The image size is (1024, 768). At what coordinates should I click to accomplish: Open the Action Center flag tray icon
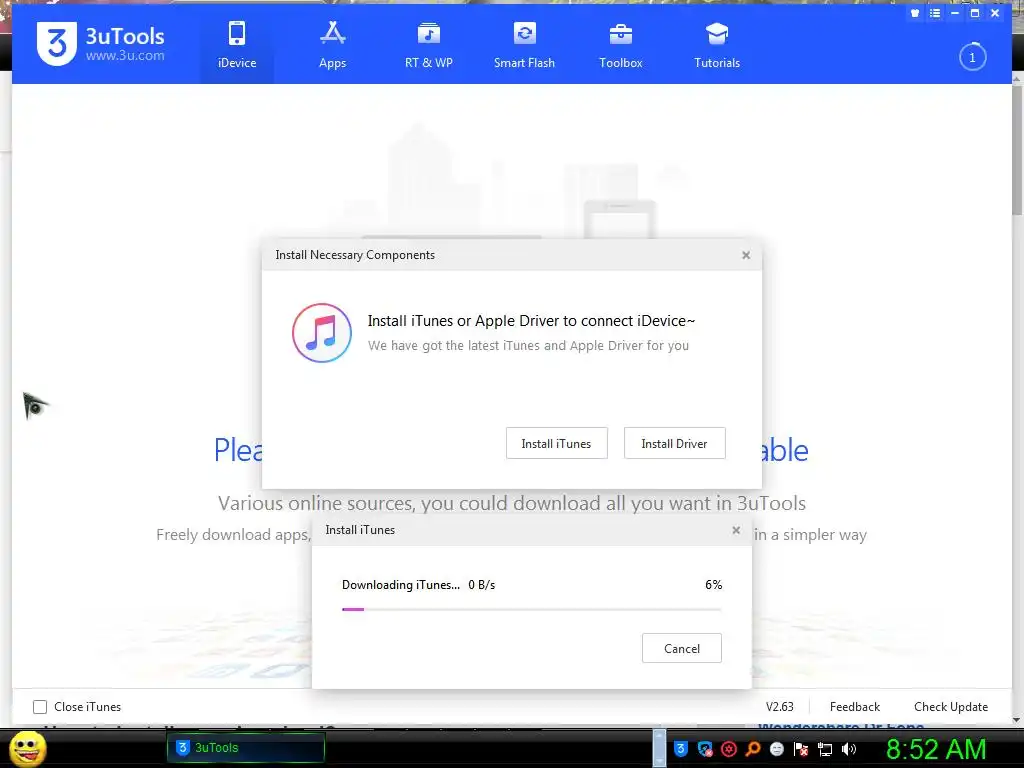[x=801, y=748]
